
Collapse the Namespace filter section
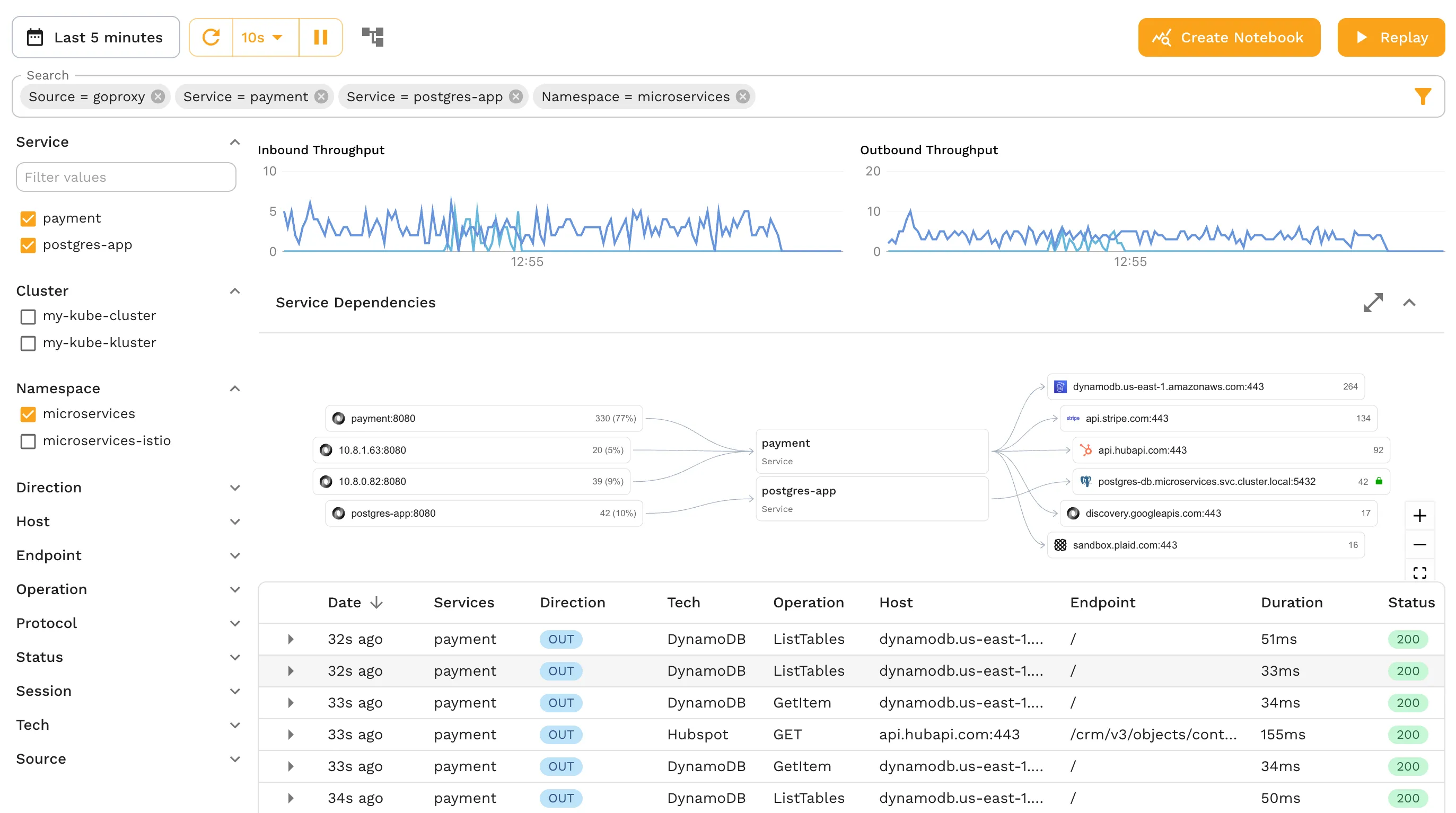click(235, 388)
